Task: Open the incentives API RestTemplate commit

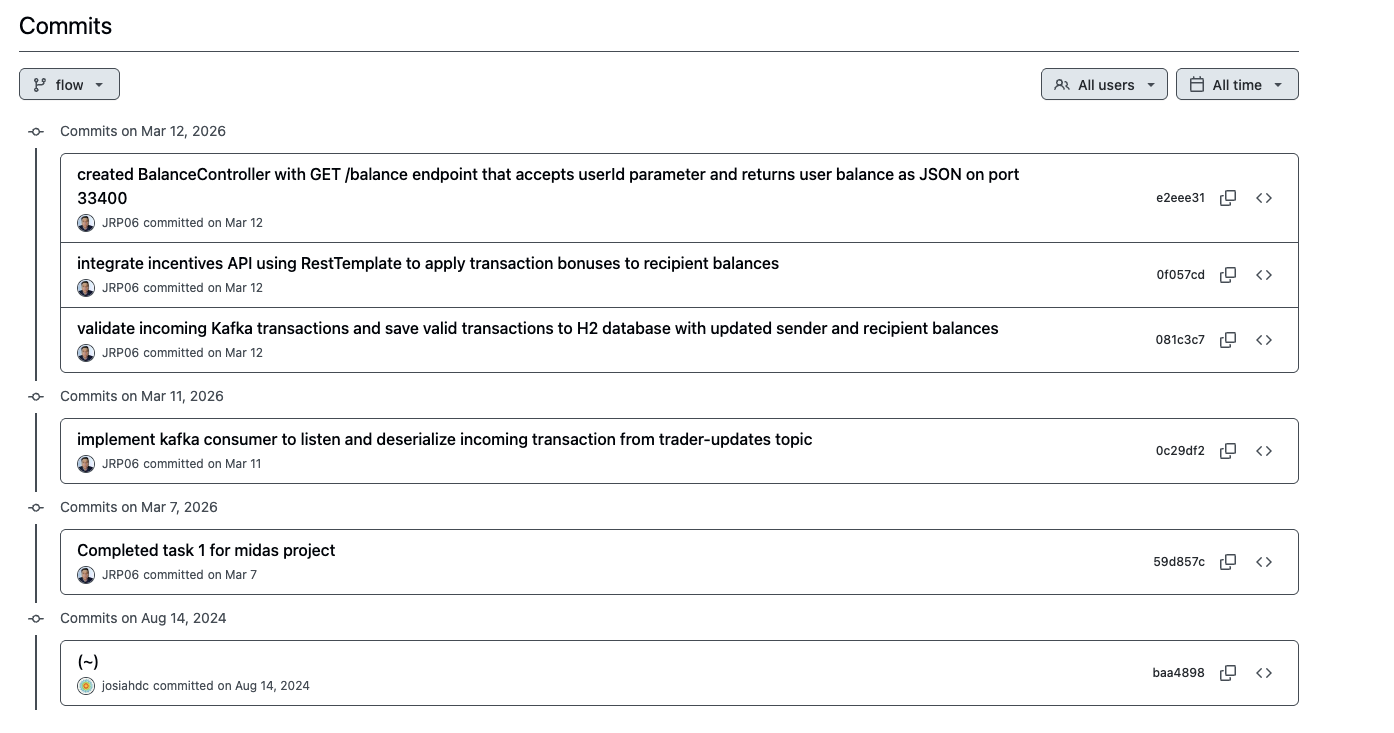Action: 427,264
